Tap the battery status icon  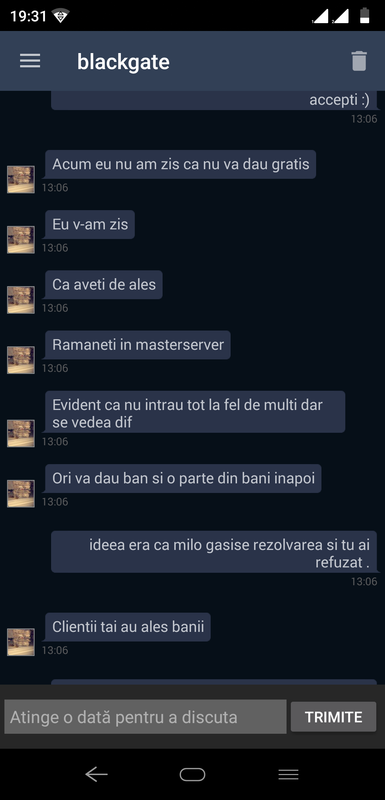click(365, 16)
